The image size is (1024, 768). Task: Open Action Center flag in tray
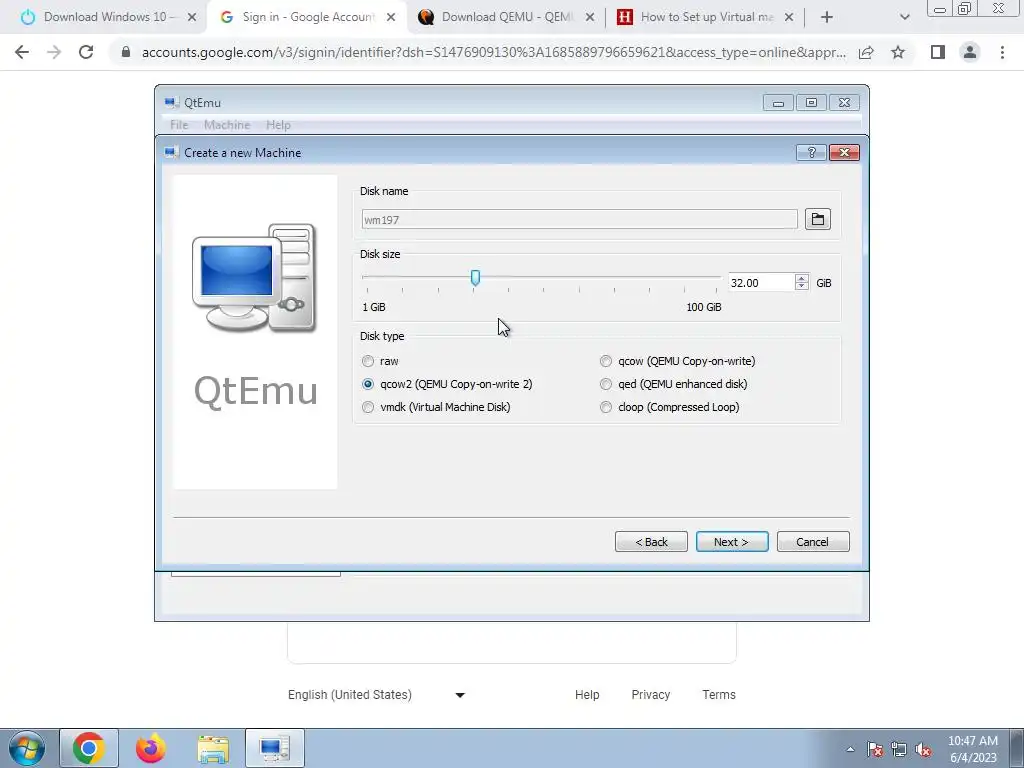875,749
